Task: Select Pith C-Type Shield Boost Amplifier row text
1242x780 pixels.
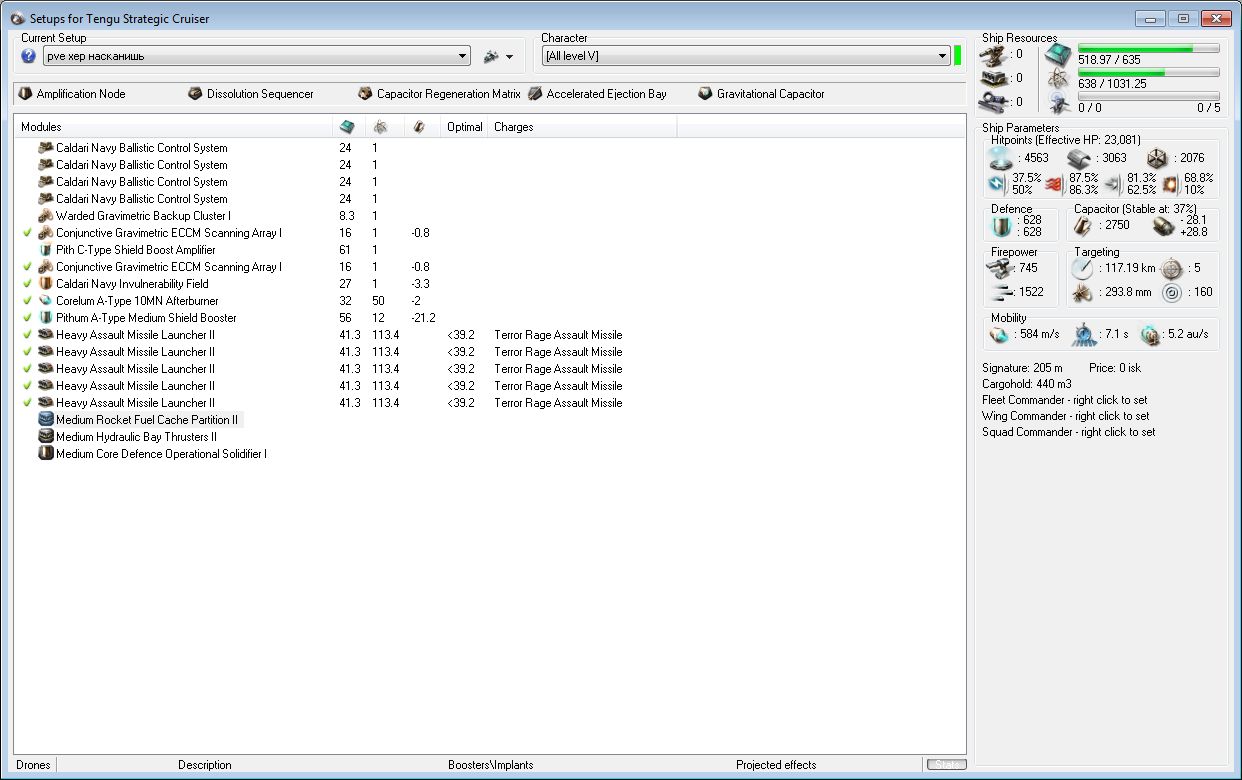Action: tap(135, 250)
